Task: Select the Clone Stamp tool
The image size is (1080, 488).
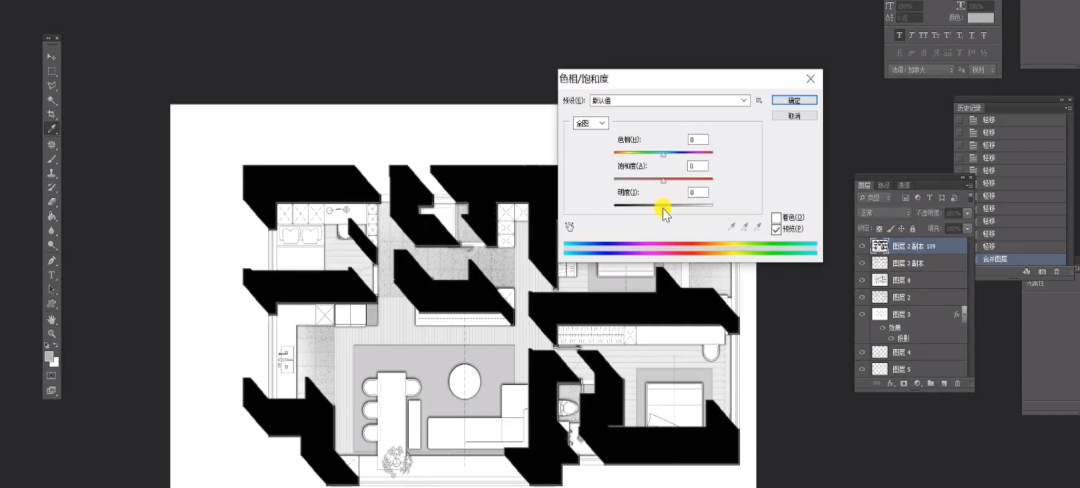Action: (52, 173)
